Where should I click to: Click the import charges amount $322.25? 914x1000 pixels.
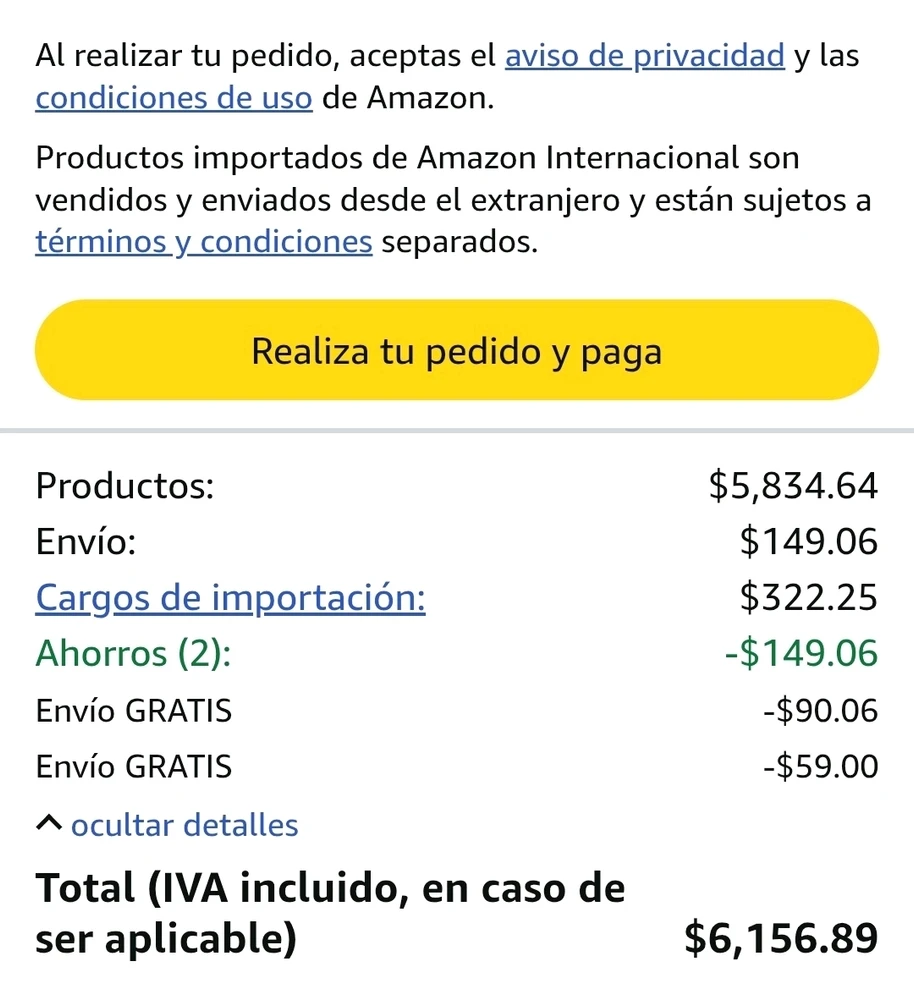coord(808,597)
